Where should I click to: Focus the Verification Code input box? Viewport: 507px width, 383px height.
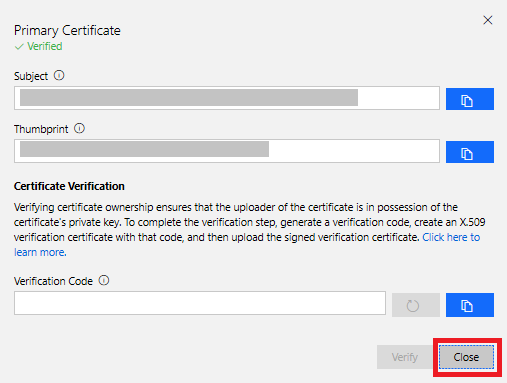coord(200,303)
